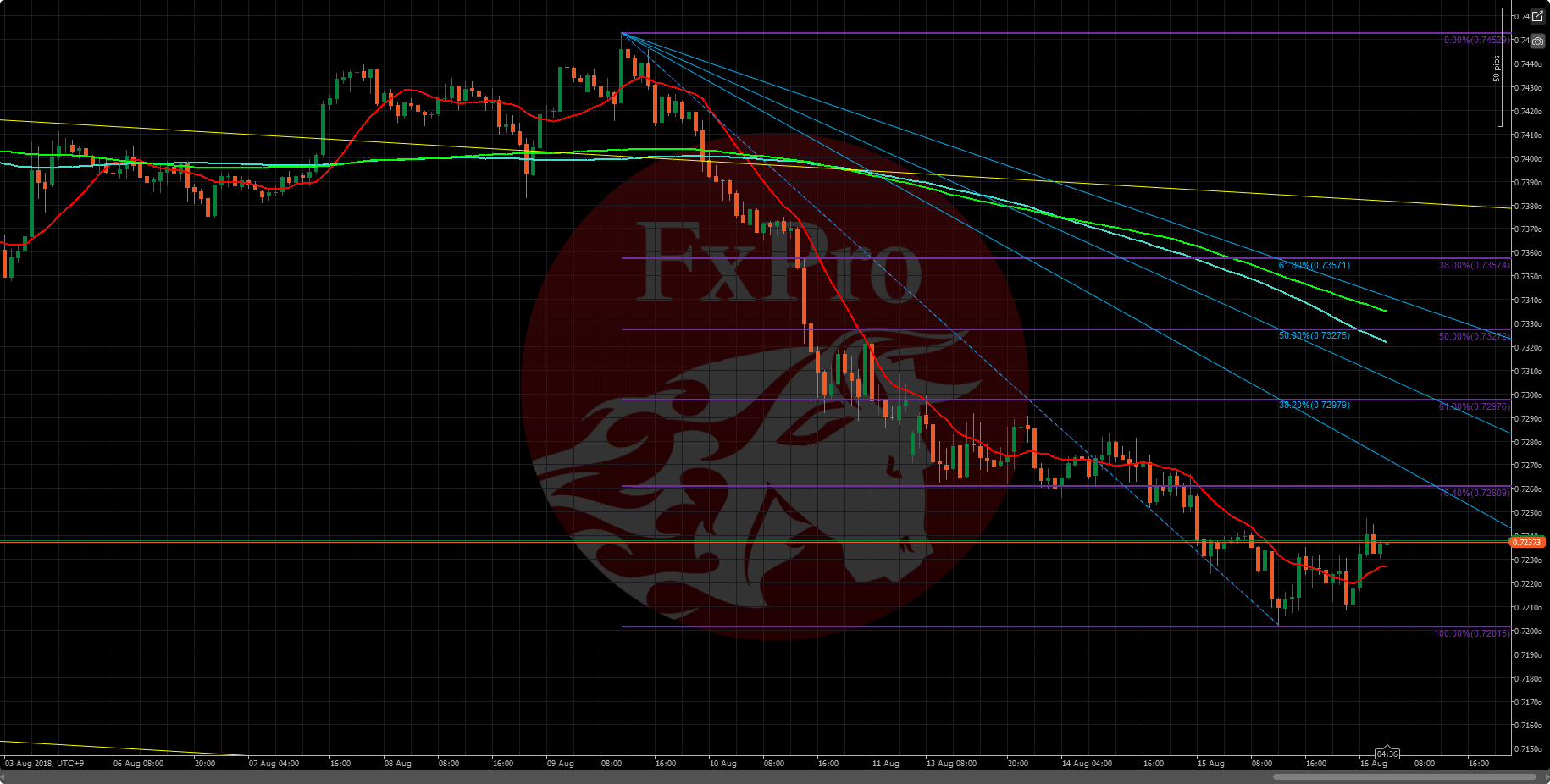1550x784 pixels.
Task: Select the horizontal scrollbar thumb
Action: [x=1404, y=776]
